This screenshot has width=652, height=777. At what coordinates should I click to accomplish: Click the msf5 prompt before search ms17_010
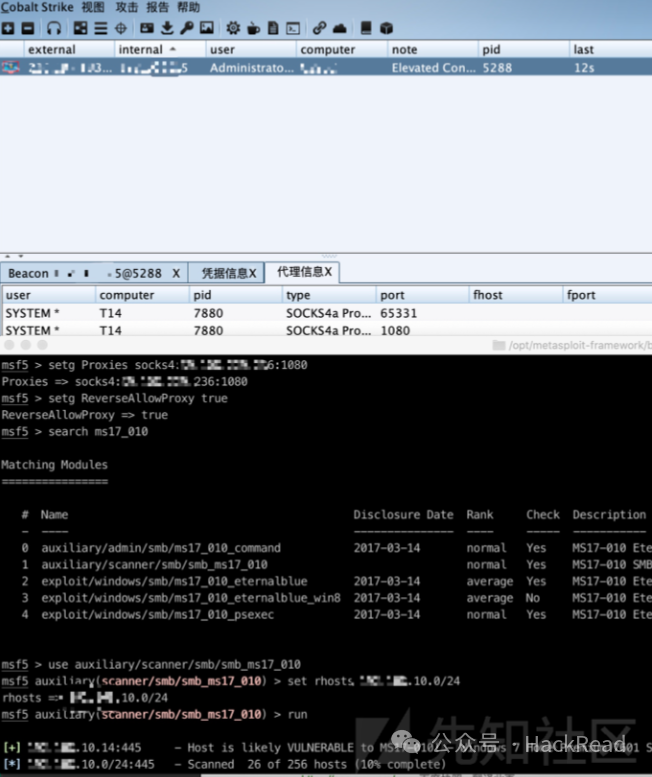coord(15,432)
